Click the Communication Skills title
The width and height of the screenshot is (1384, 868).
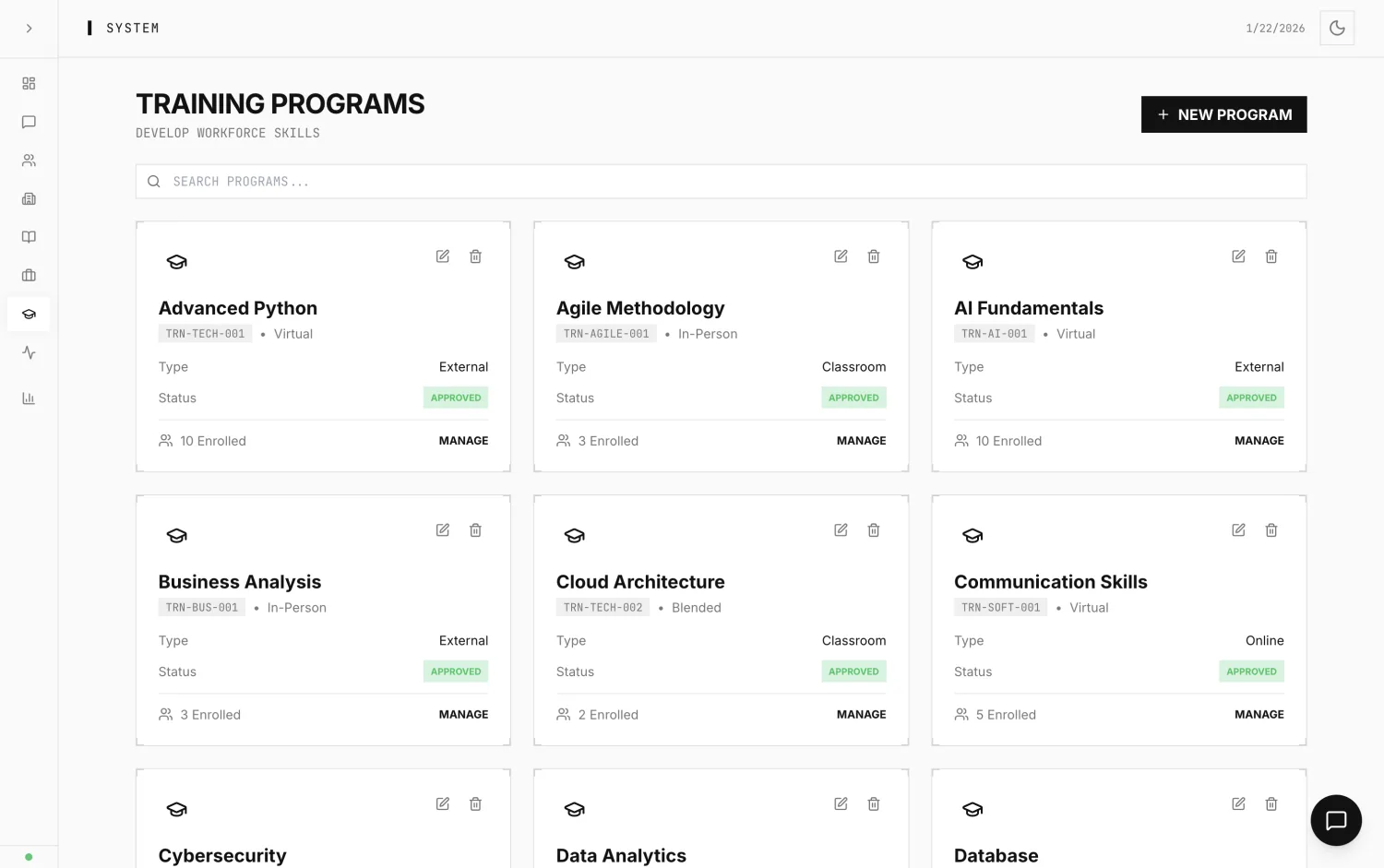[1051, 582]
